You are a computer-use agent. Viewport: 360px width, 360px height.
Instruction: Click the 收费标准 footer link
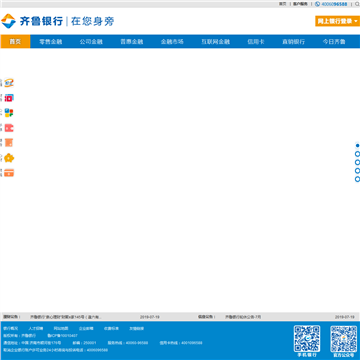click(x=111, y=328)
